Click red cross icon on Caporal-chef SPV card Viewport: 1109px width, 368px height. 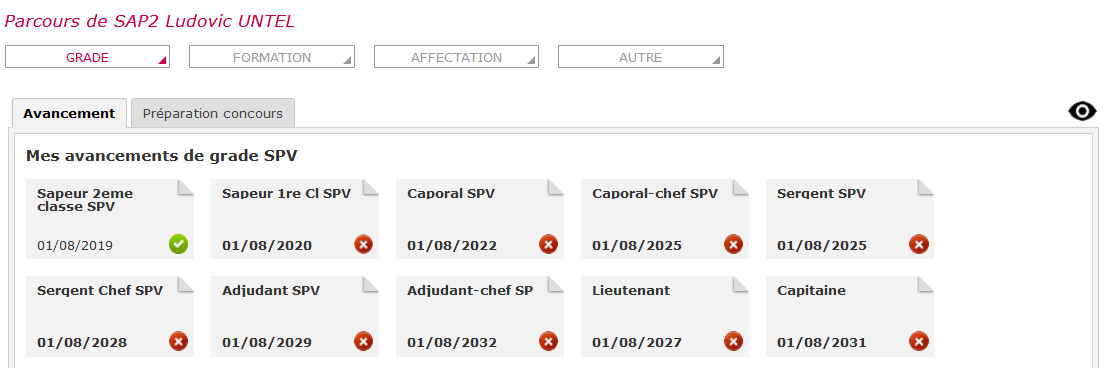(733, 245)
